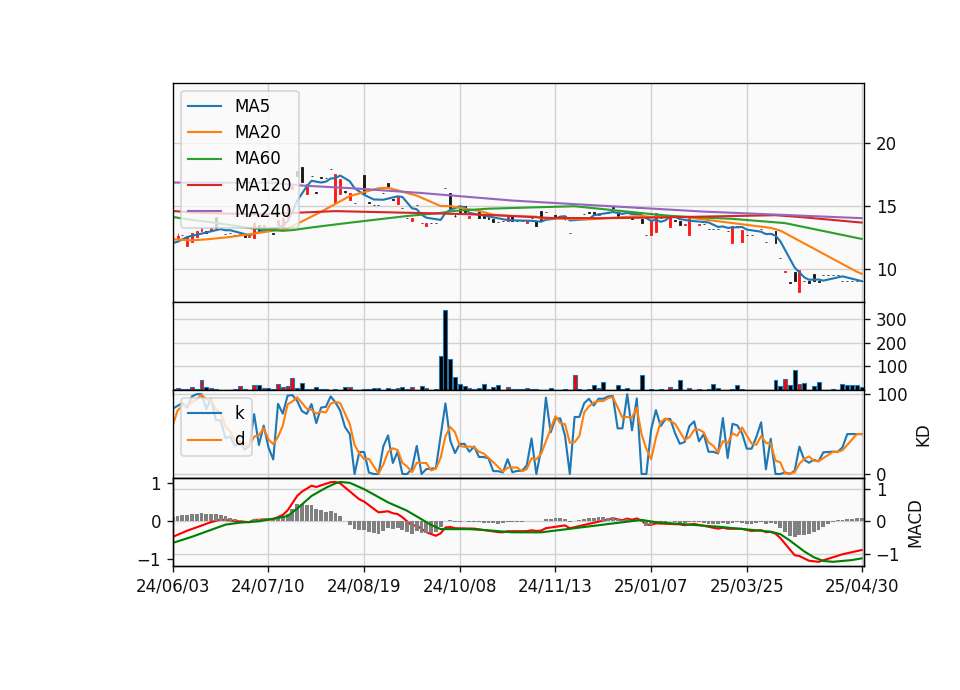Click the MACD axis title
The height and width of the screenshot is (690, 960).
(915, 524)
